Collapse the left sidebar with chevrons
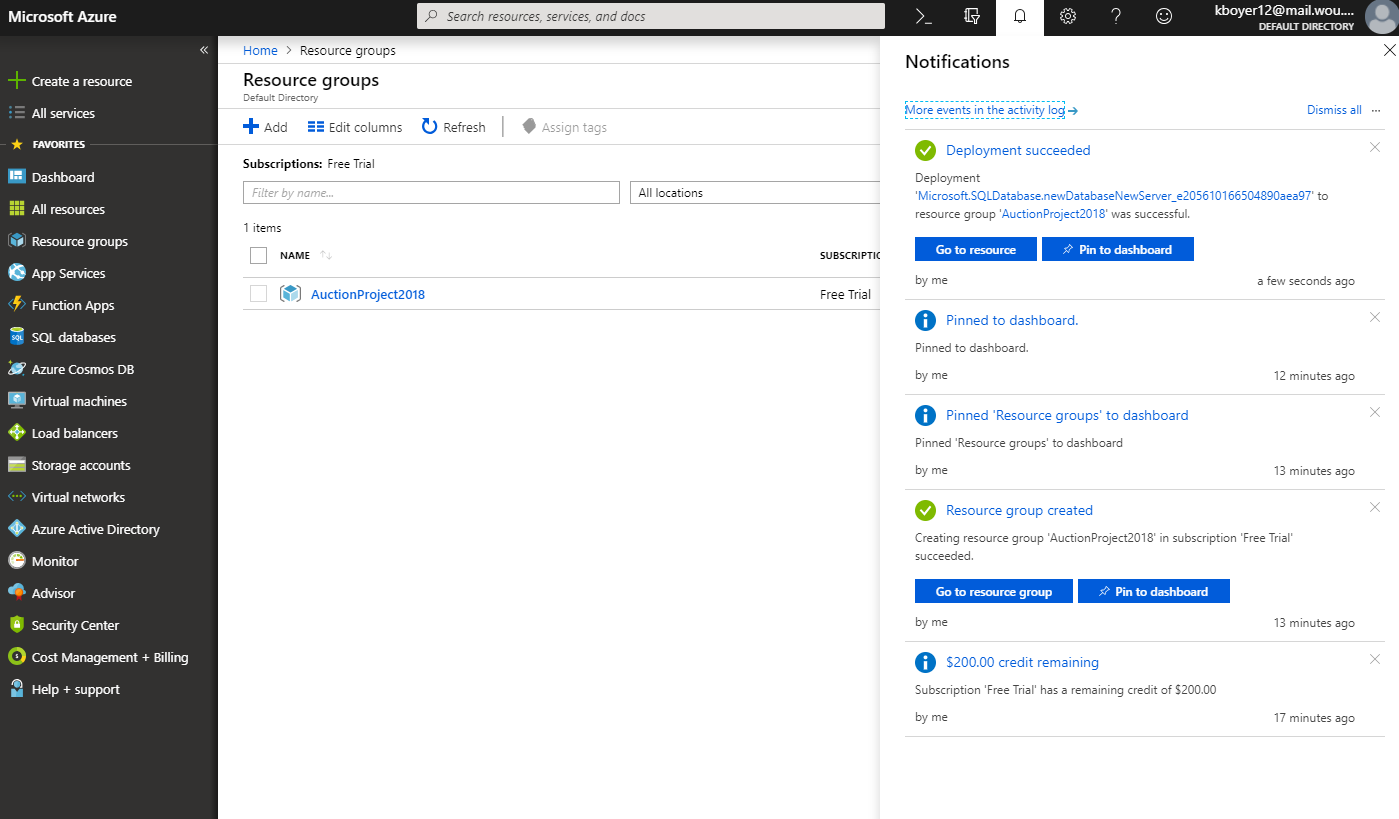The image size is (1399, 819). 204,49
